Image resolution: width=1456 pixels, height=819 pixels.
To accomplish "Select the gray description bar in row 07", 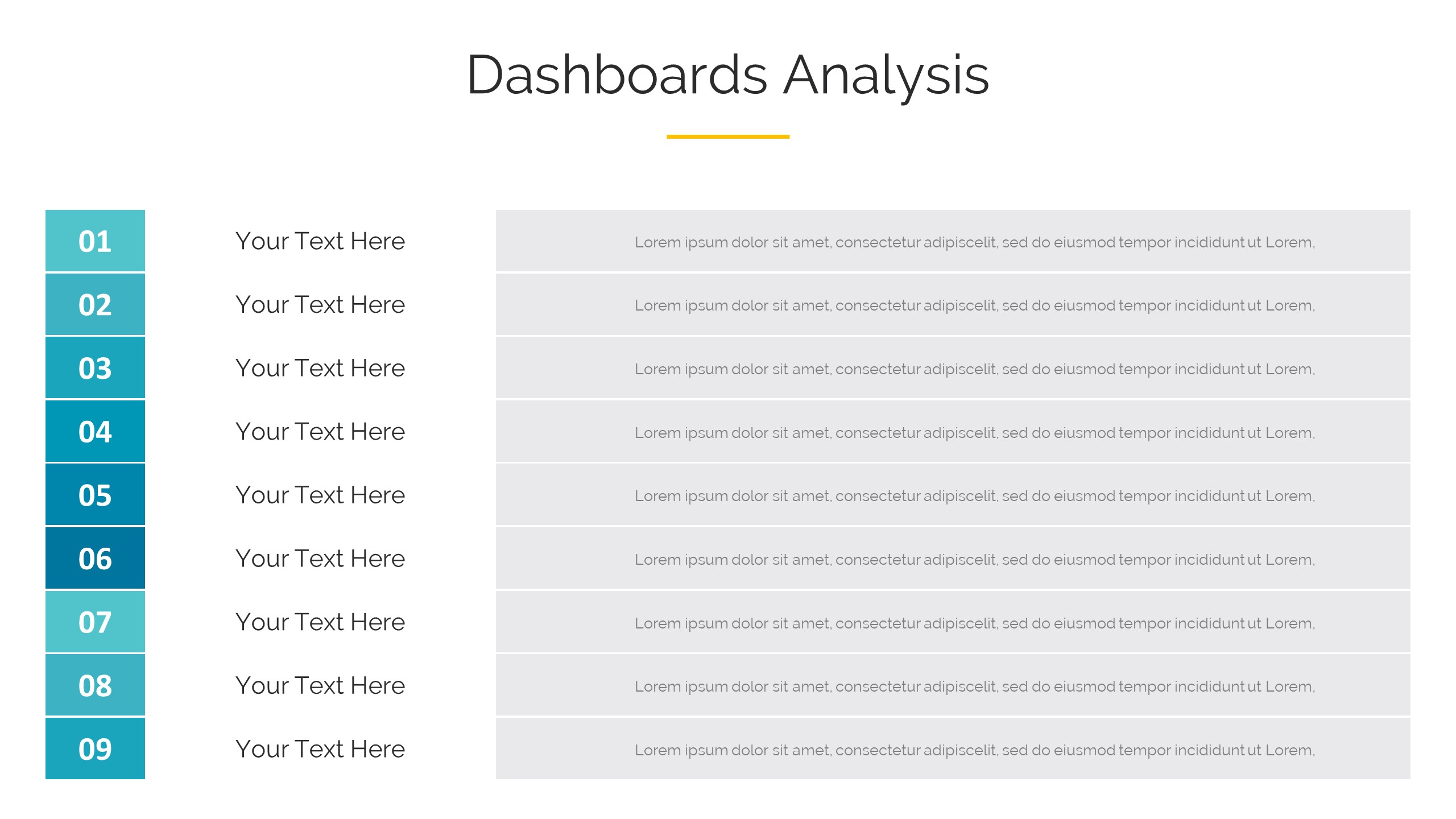I will pos(953,622).
